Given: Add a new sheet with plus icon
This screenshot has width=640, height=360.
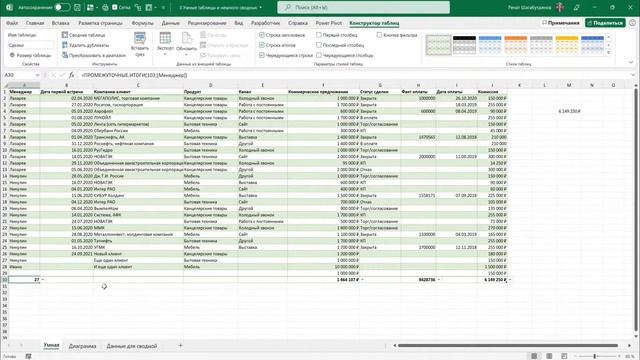Looking at the screenshot, I should (180, 345).
